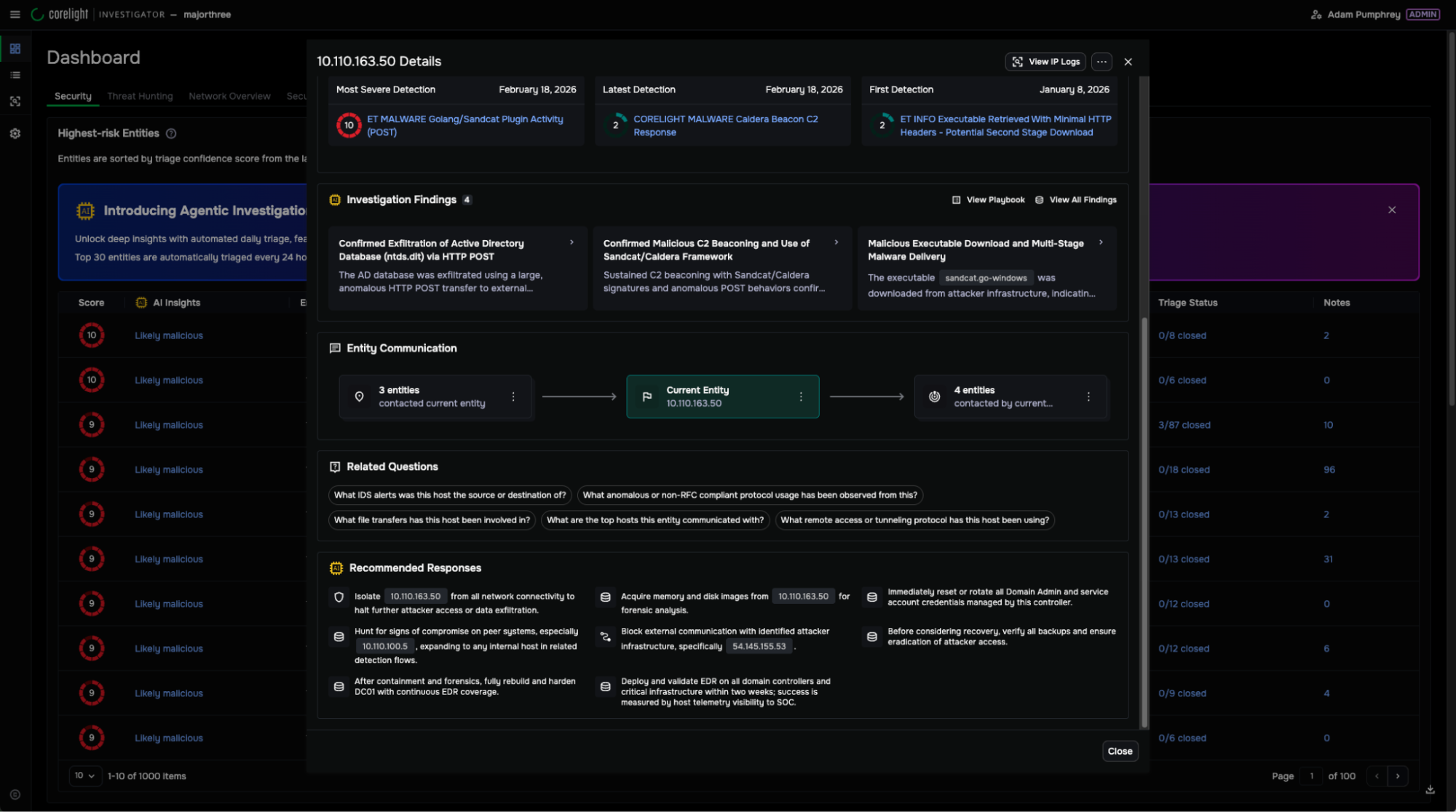Dismiss the Agentic Investigation banner
The image size is (1456, 812).
[x=1392, y=210]
